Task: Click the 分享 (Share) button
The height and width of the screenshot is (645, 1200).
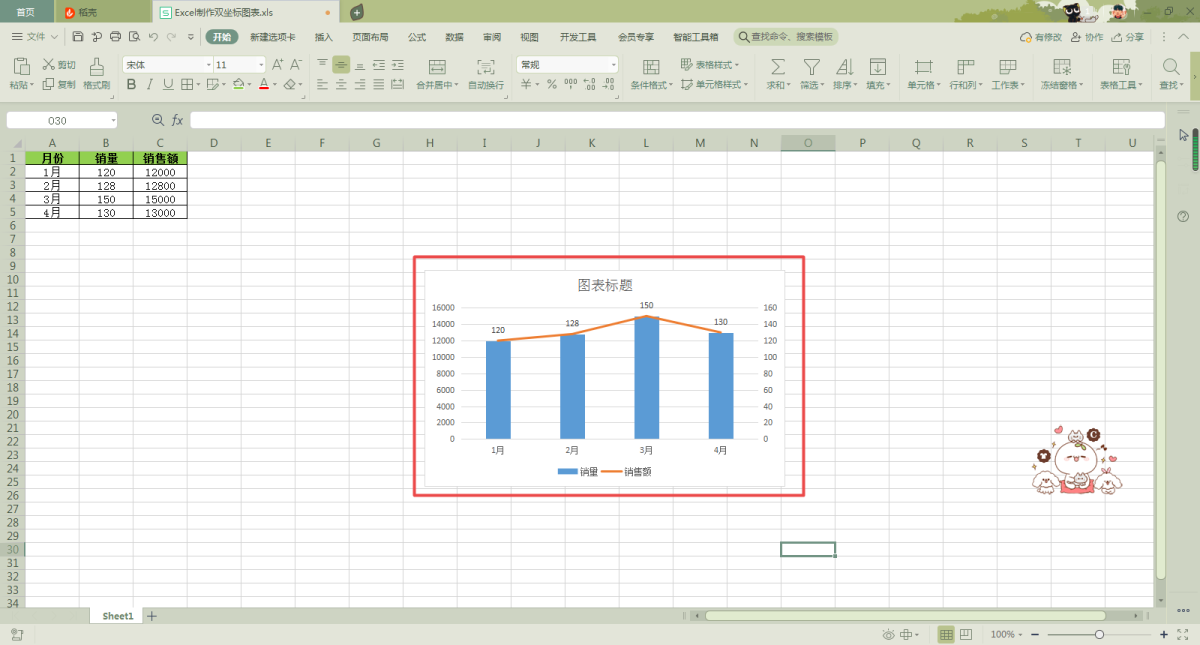Action: pyautogui.click(x=1128, y=37)
